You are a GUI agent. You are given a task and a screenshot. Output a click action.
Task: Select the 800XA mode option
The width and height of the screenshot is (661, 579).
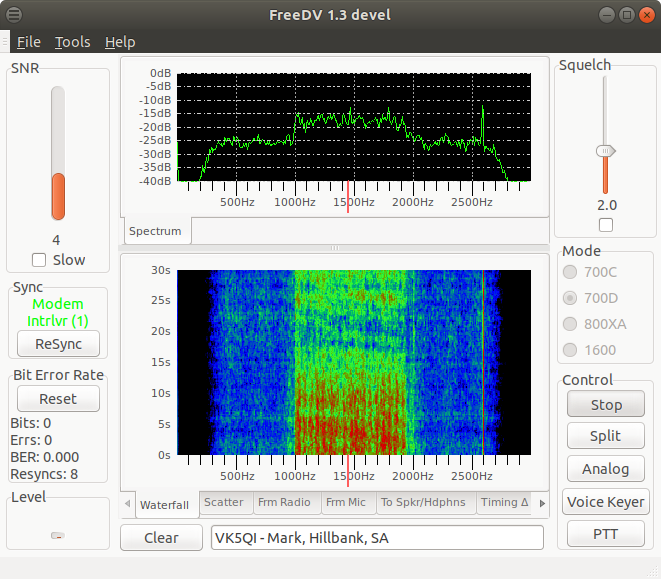point(571,323)
